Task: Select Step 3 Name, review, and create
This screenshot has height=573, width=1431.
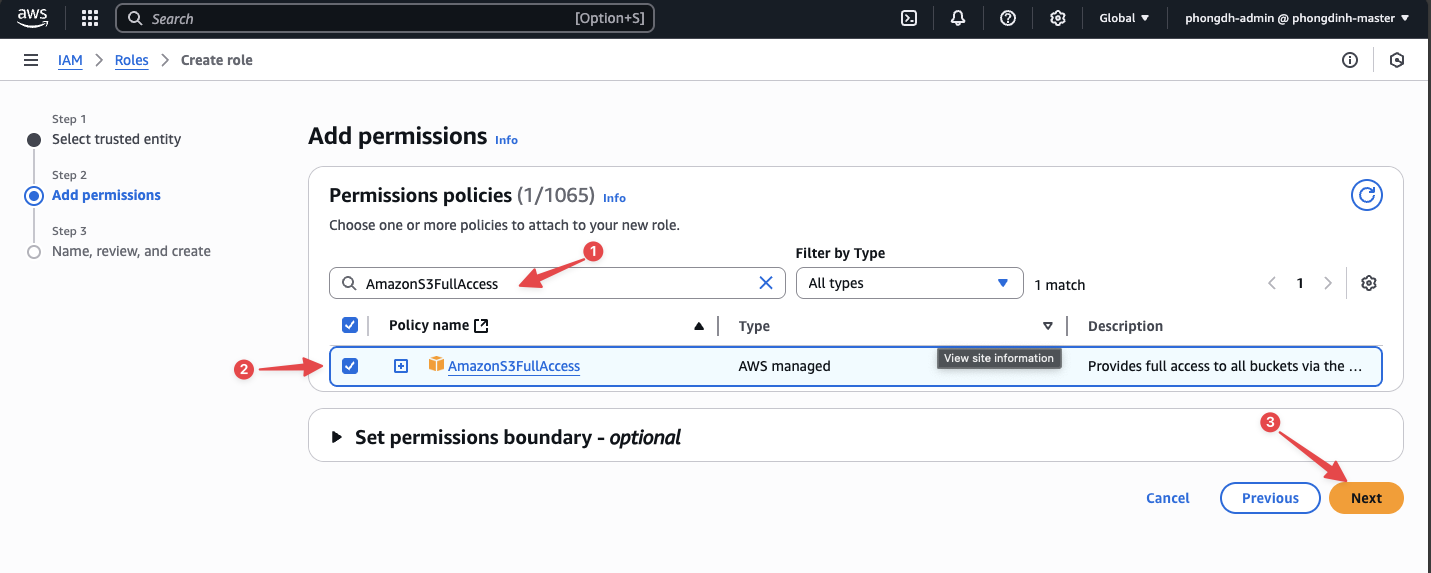Action: pos(131,251)
